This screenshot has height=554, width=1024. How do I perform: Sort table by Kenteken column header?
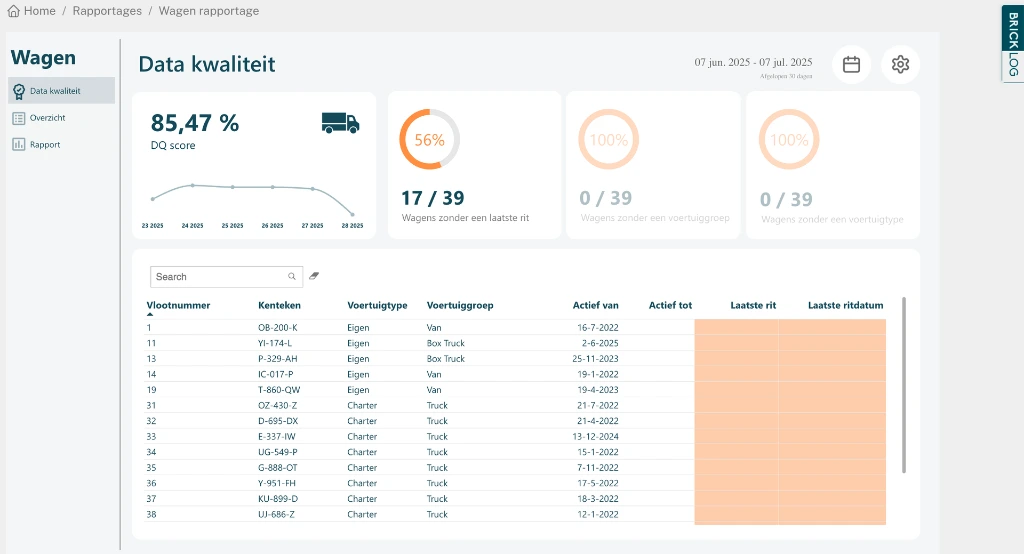pyautogui.click(x=279, y=305)
